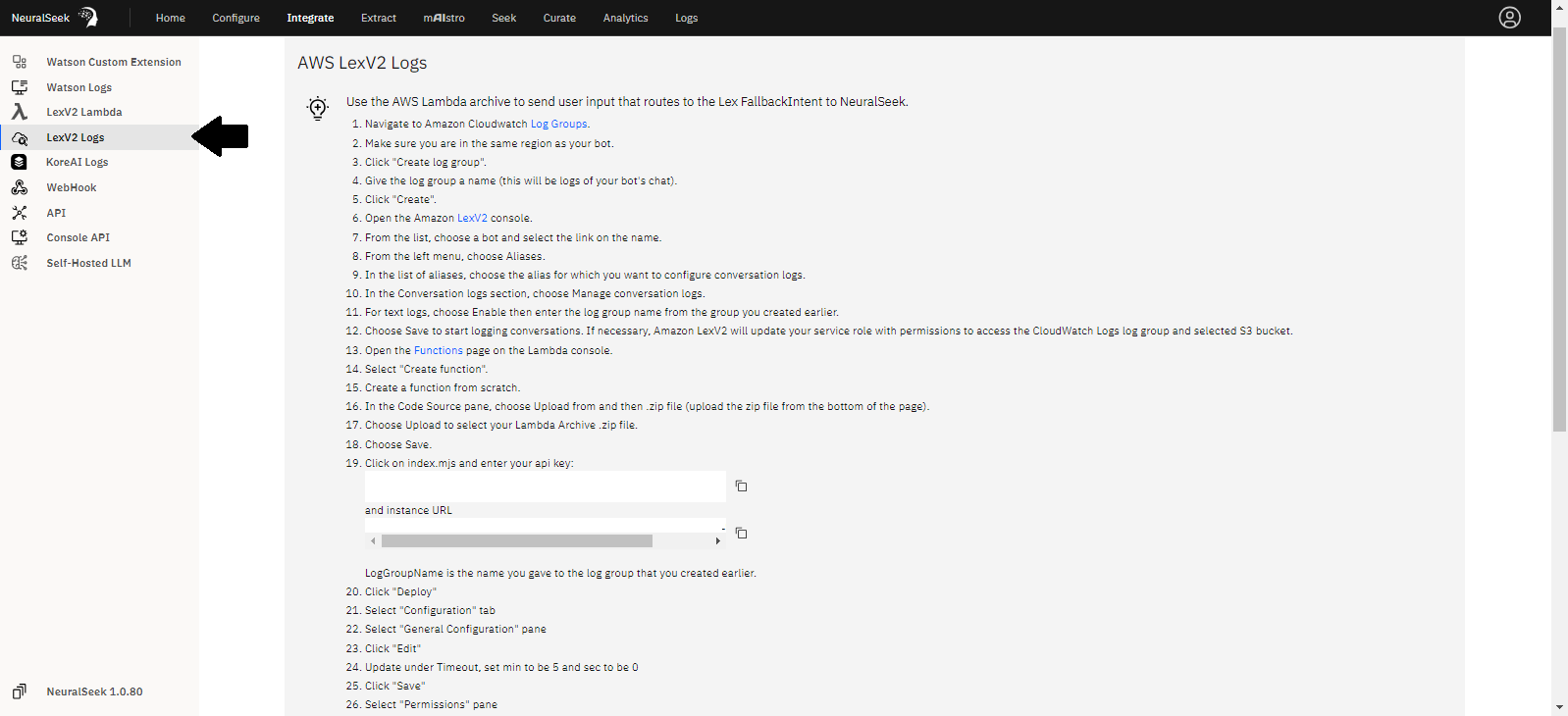Click step text Select "Create function"
1568x716 pixels.
pos(426,369)
